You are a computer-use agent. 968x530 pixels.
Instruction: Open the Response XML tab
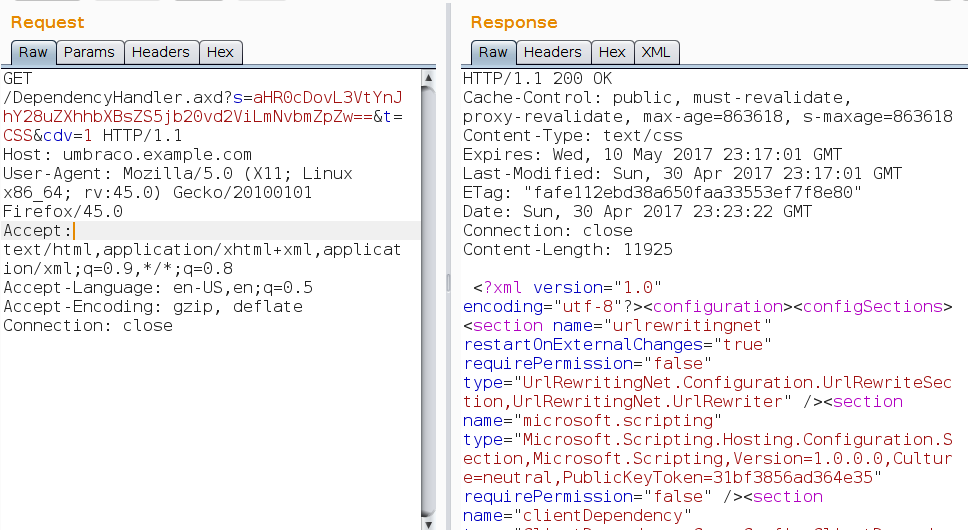pos(656,52)
